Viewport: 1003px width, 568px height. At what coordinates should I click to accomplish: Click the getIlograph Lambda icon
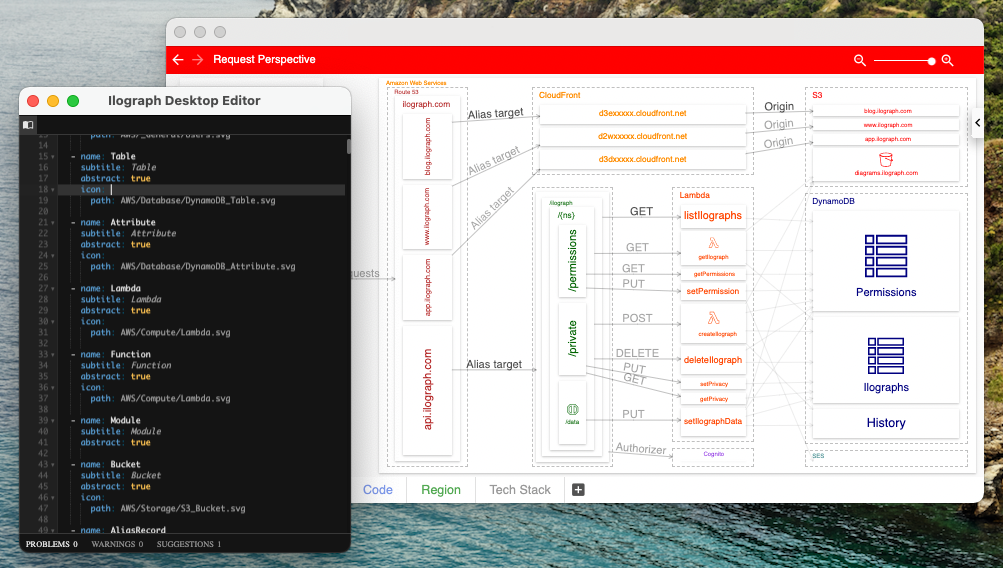[x=713, y=243]
